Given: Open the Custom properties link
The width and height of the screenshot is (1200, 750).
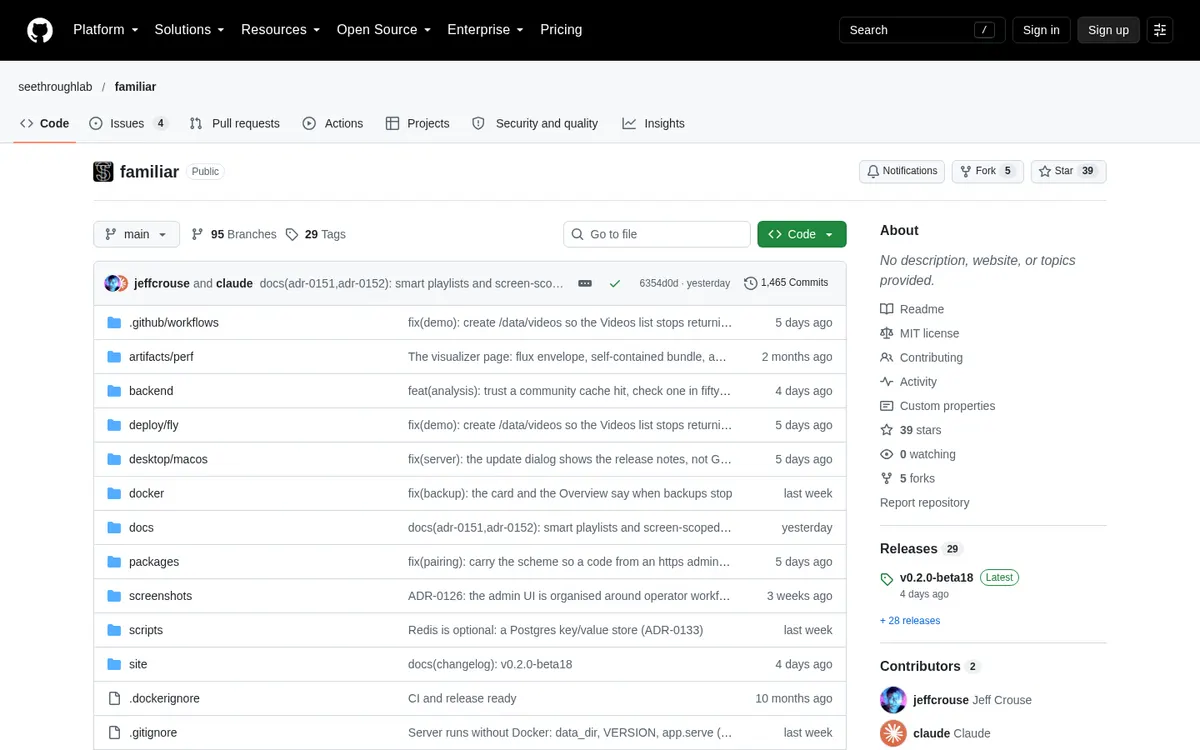Looking at the screenshot, I should tap(937, 406).
